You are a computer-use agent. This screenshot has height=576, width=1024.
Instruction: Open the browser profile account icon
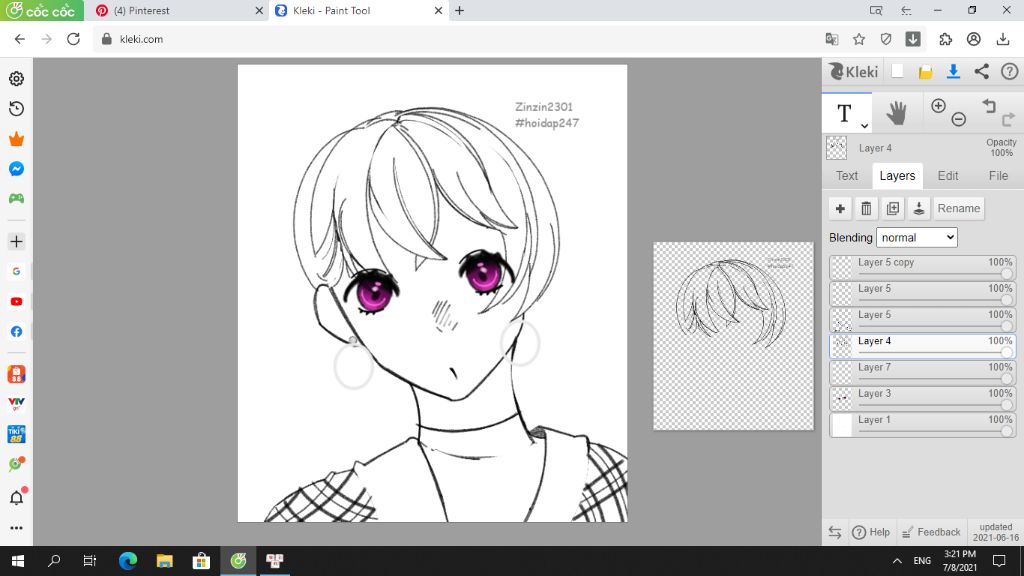[x=974, y=39]
